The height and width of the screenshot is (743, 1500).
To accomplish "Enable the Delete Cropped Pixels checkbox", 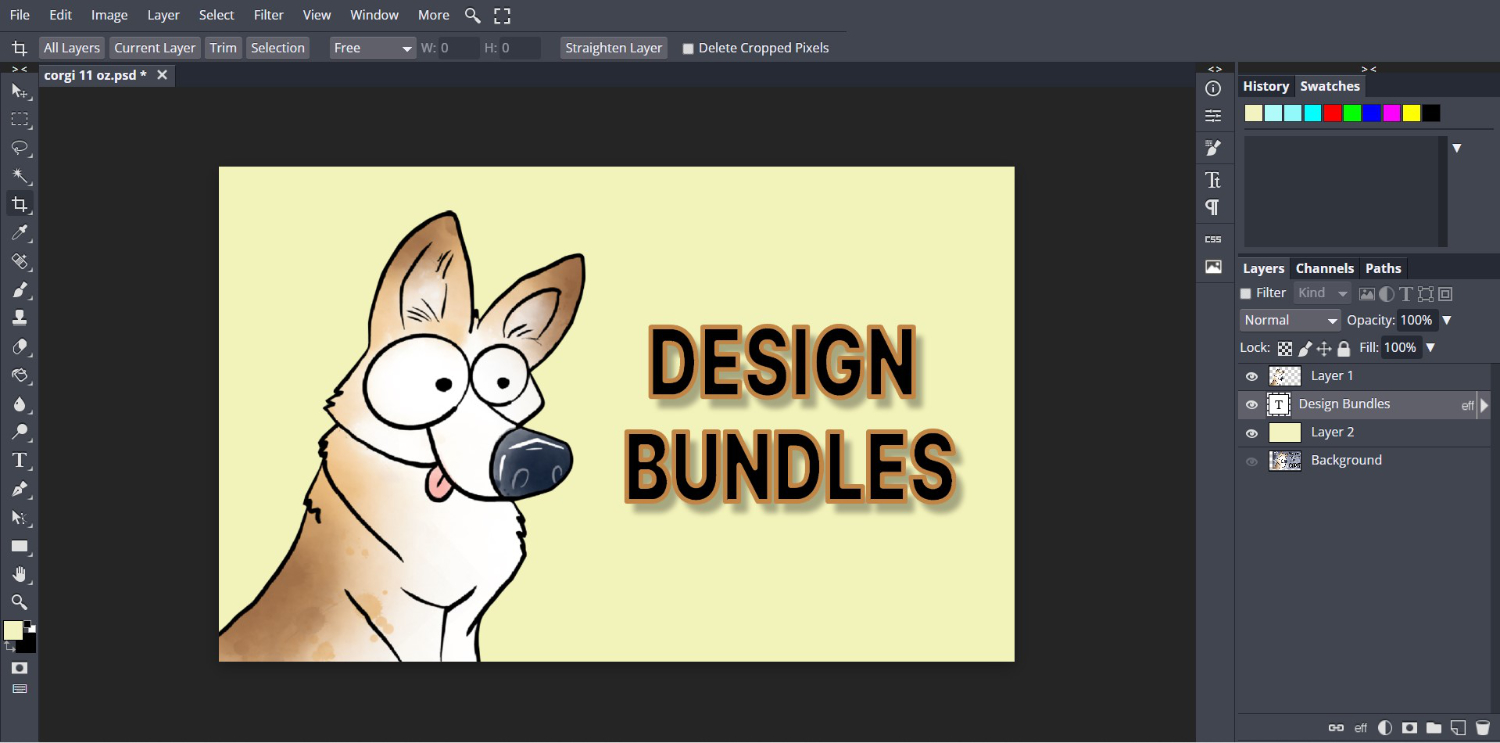I will 688,48.
